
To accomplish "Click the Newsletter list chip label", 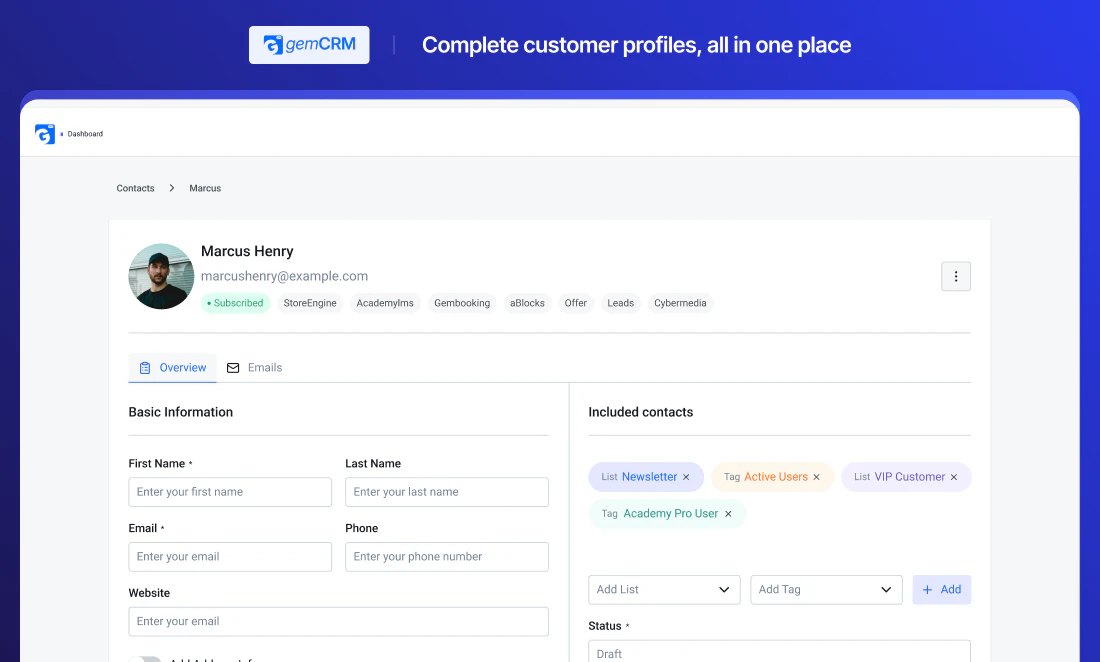I will [649, 477].
